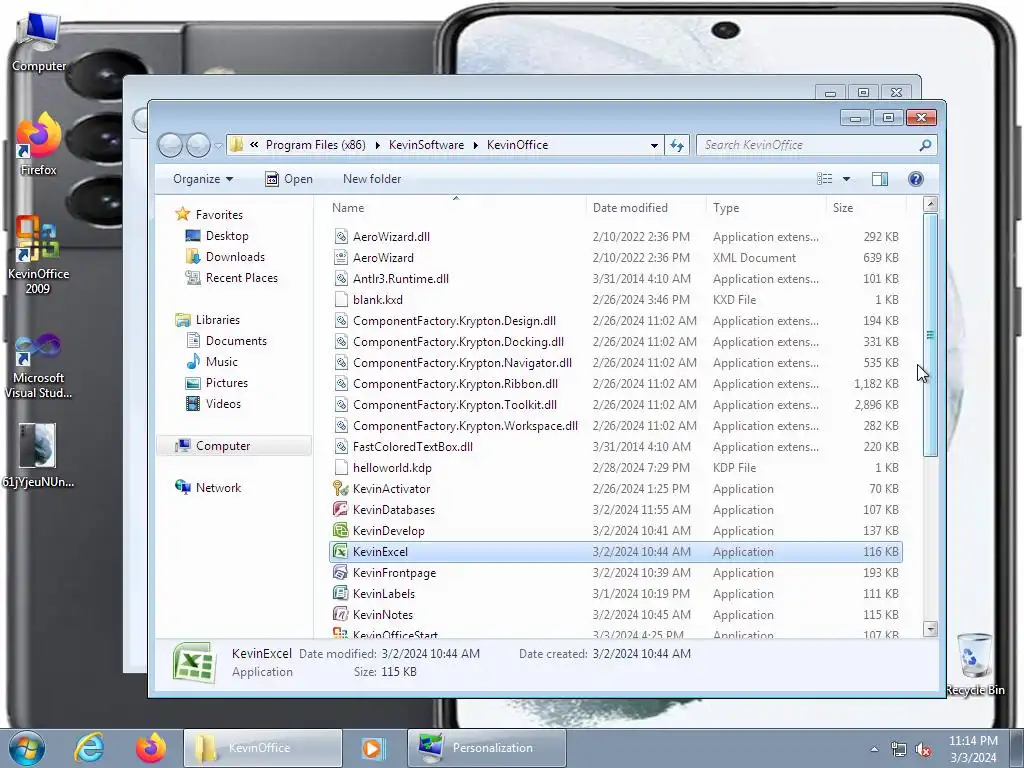Image resolution: width=1024 pixels, height=768 pixels.
Task: Select the 61jYjeuNUn image file on desktop
Action: (38, 455)
